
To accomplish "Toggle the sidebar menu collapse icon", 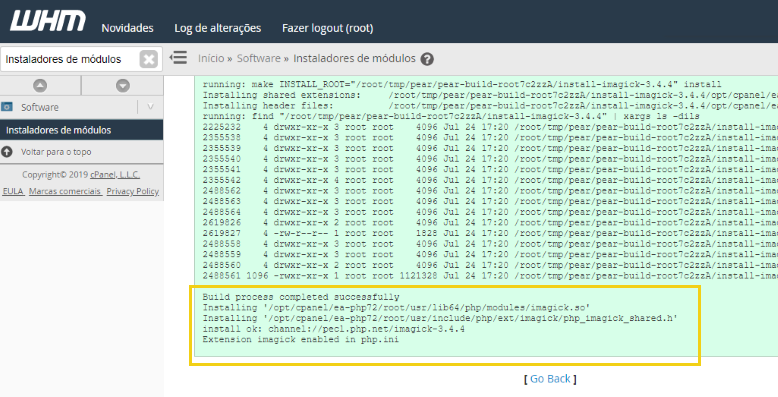I will (178, 58).
